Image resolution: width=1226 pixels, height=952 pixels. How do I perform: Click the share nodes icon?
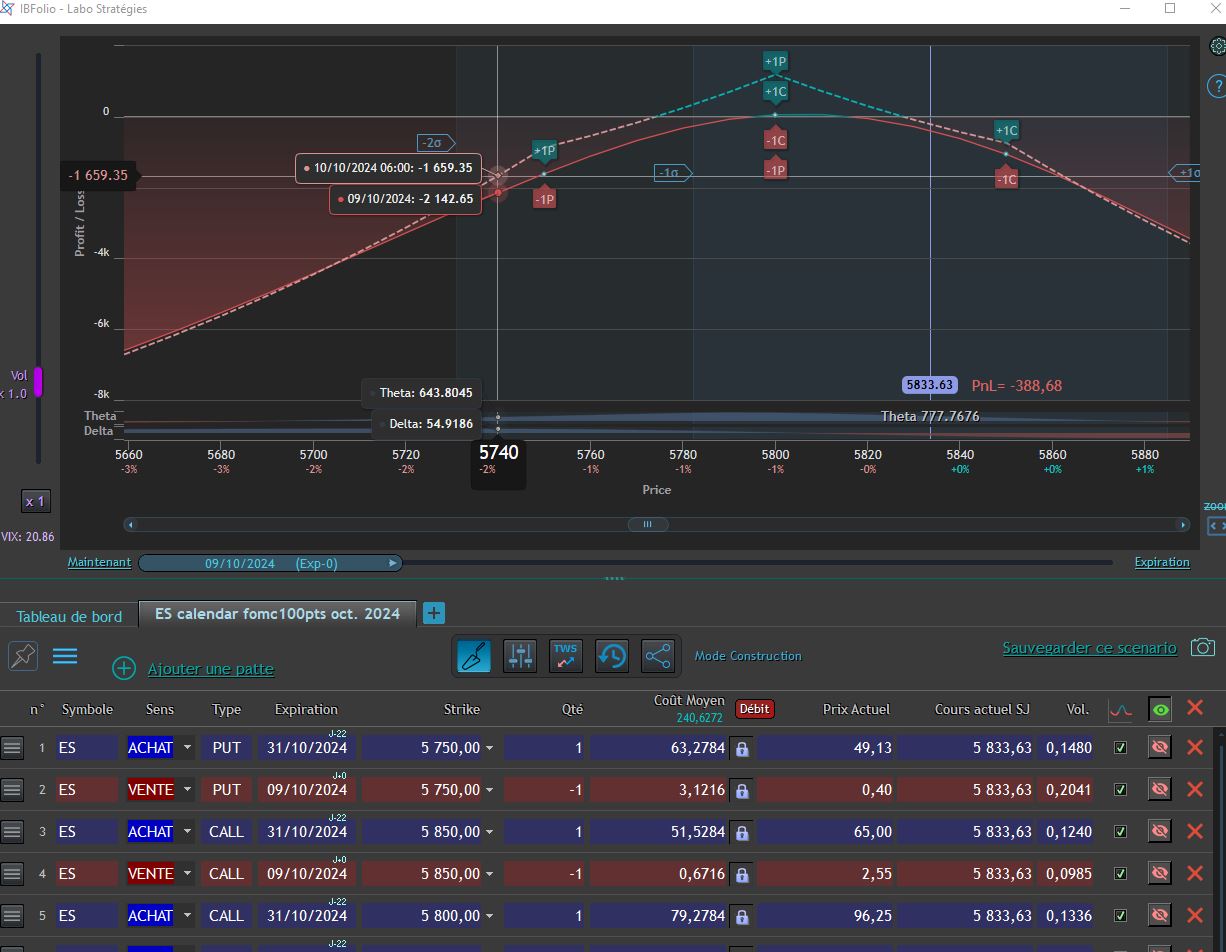(x=658, y=656)
